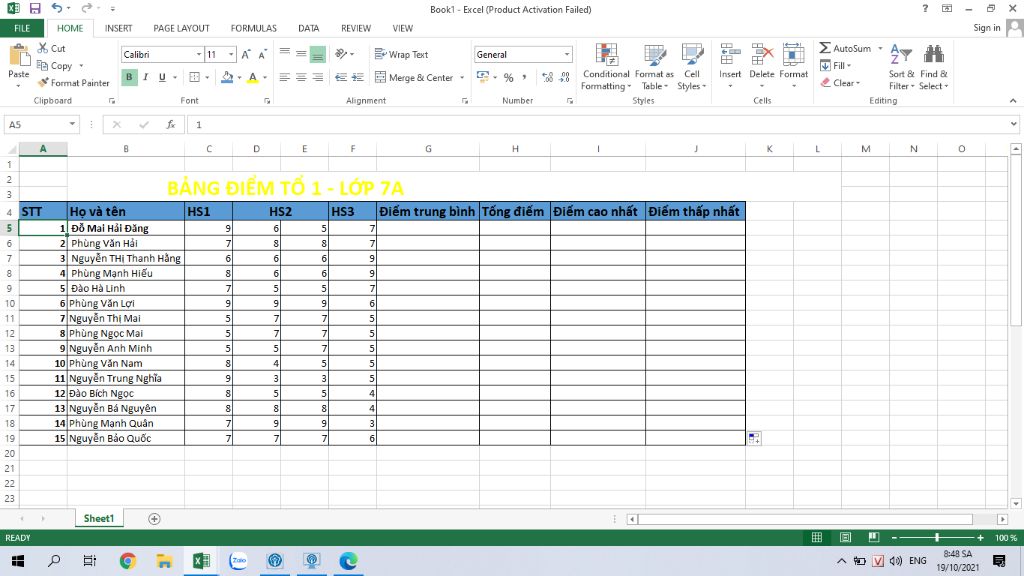Open the Calibri font name dropdown
Viewport: 1024px width, 576px height.
pos(199,54)
